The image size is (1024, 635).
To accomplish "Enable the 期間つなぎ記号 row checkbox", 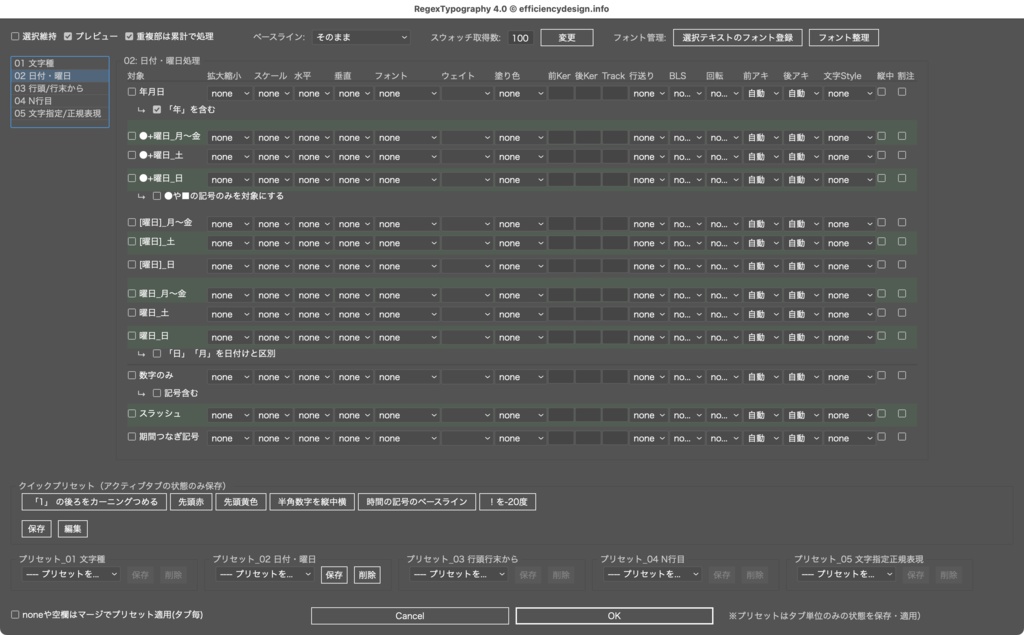I will [x=132, y=436].
